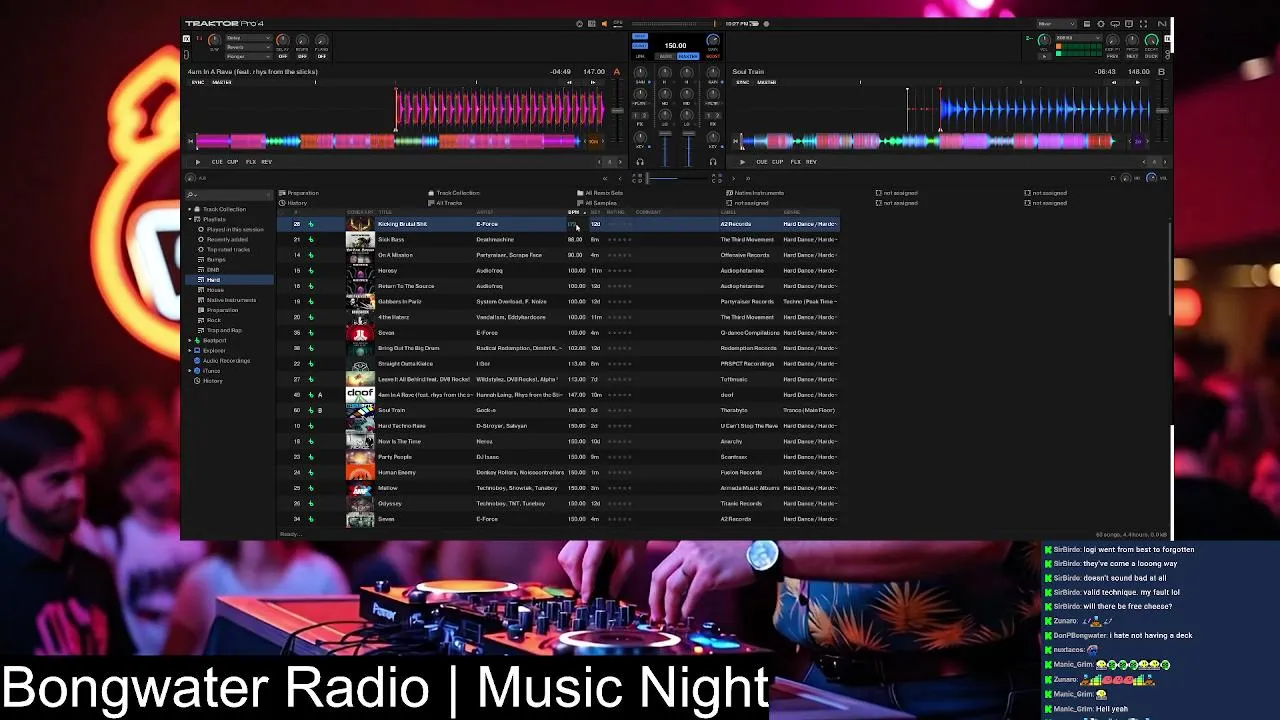Select the Hard playlist
The width and height of the screenshot is (1280, 720).
pyautogui.click(x=230, y=280)
